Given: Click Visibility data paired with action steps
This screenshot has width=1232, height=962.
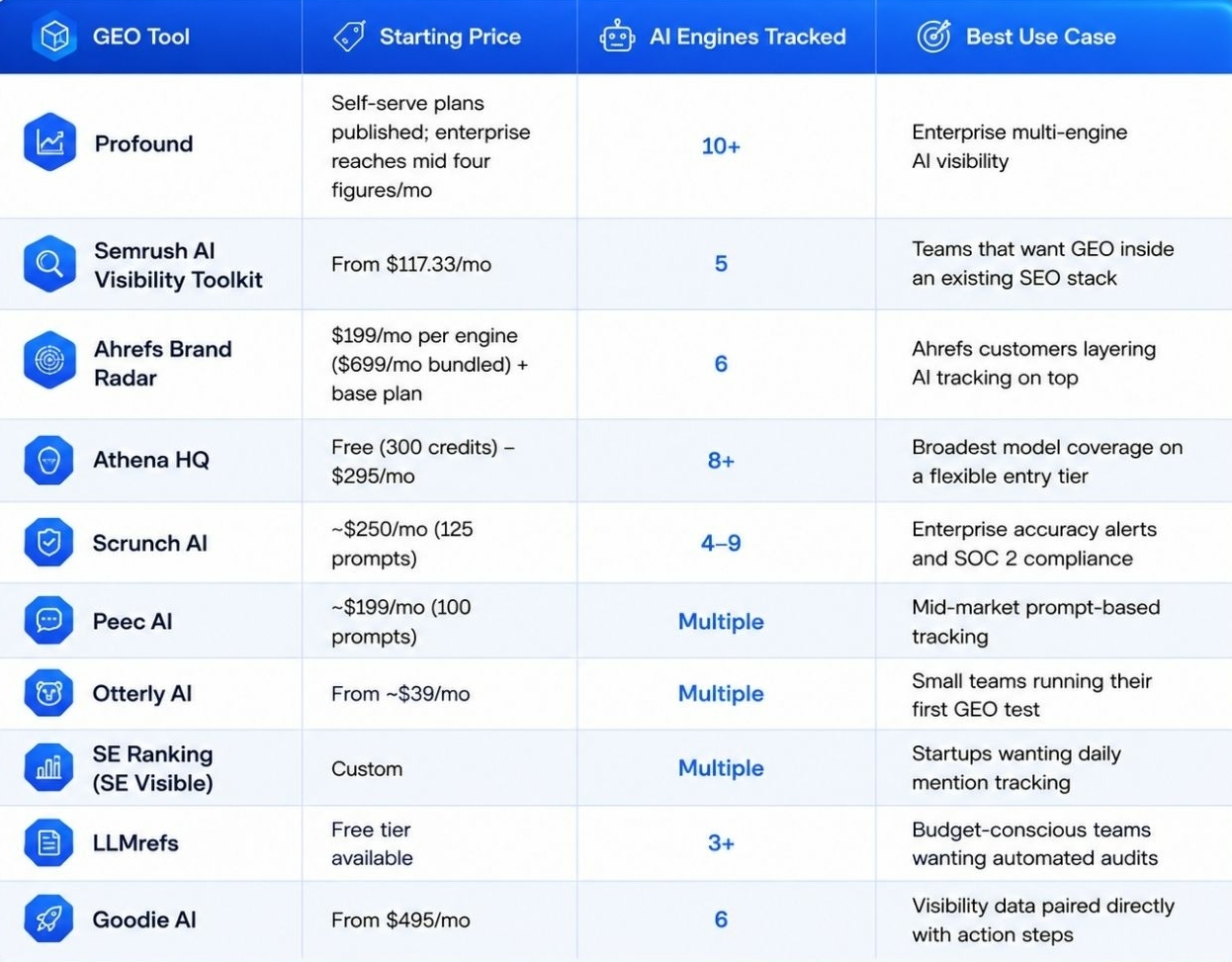Looking at the screenshot, I should 1043,919.
